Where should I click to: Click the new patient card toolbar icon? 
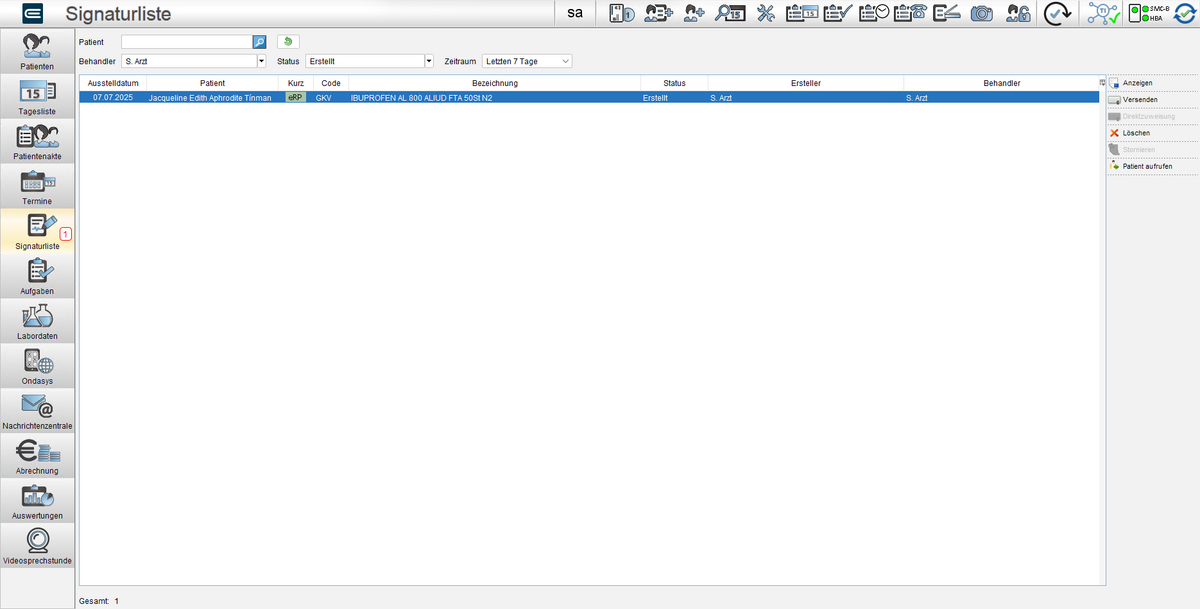pyautogui.click(x=658, y=13)
